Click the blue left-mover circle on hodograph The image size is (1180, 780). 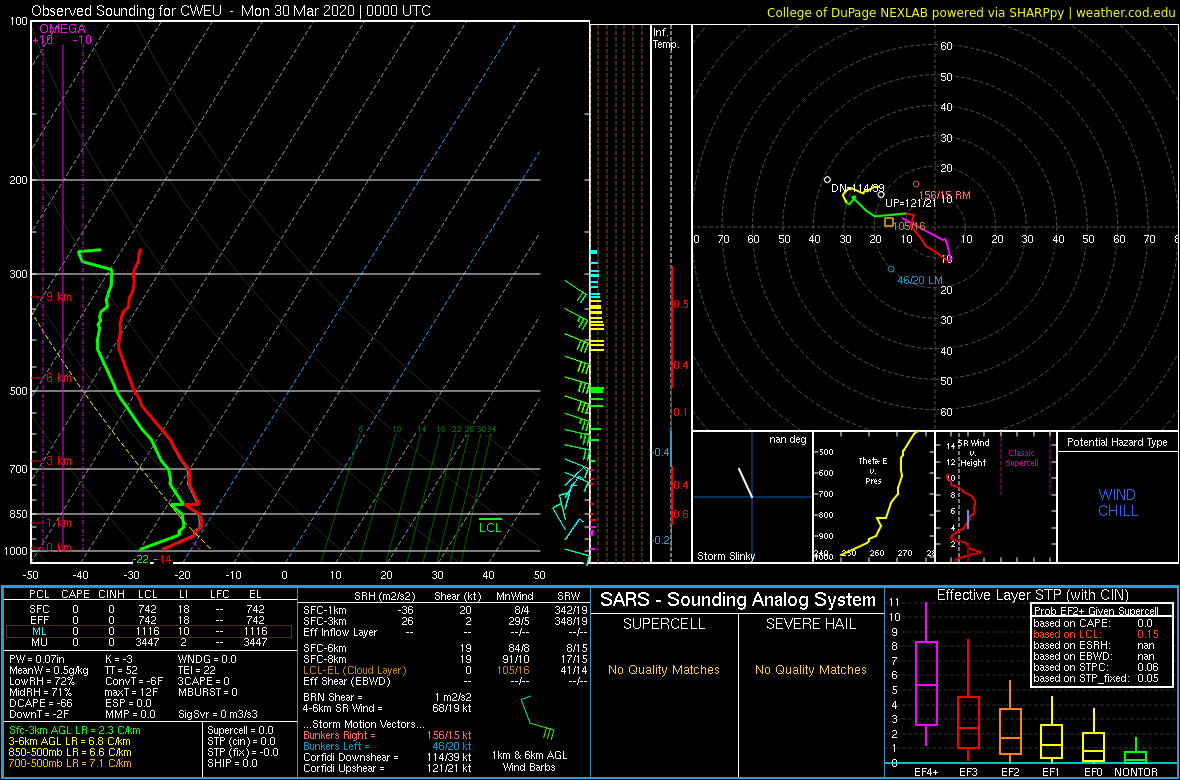coord(891,269)
